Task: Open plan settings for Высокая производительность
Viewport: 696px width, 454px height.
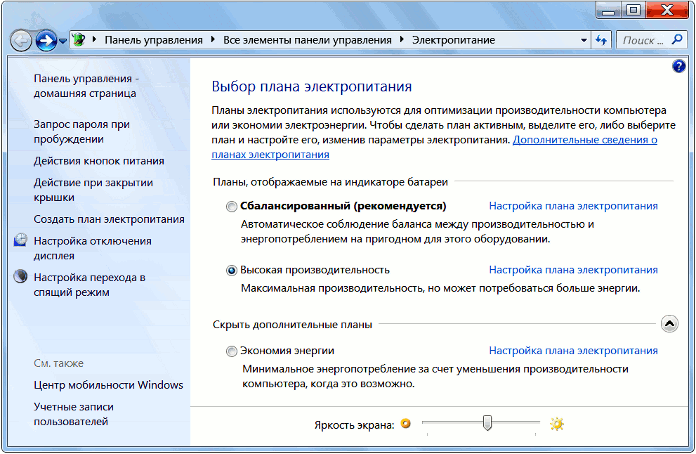Action: (x=573, y=270)
